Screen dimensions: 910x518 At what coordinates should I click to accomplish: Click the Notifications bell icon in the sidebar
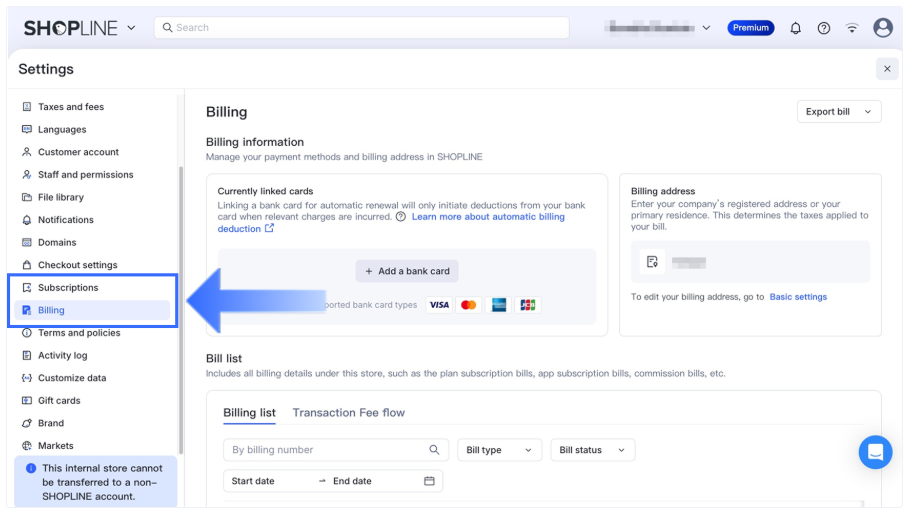27,220
